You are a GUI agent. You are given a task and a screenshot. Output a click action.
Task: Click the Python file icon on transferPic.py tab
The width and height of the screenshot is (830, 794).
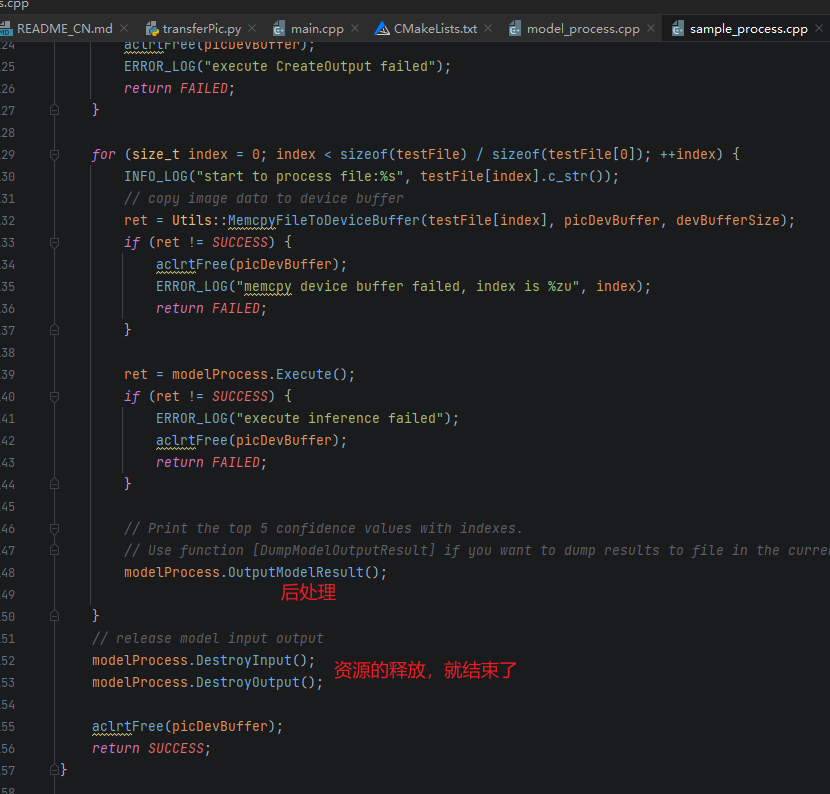(152, 29)
